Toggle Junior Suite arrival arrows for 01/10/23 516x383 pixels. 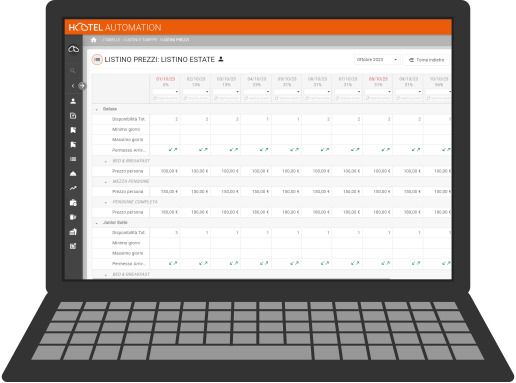[x=173, y=263]
